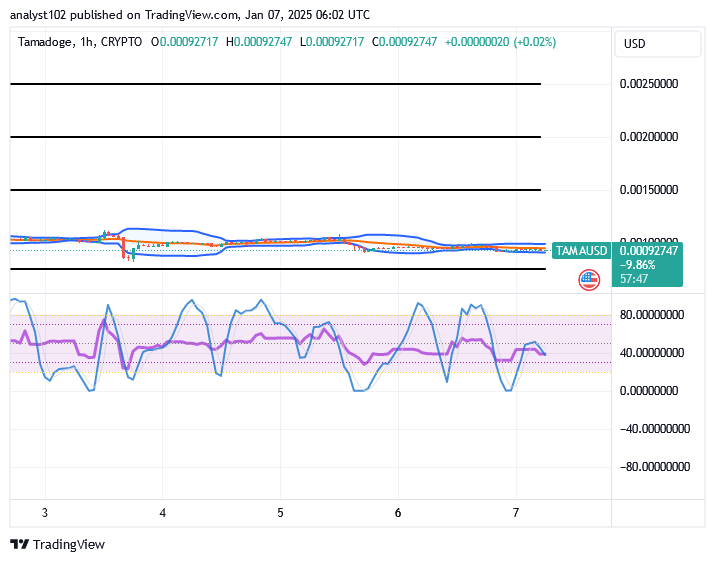Click the 0.00000000 oscillator axis label
This screenshot has width=715, height=562.
[648, 391]
